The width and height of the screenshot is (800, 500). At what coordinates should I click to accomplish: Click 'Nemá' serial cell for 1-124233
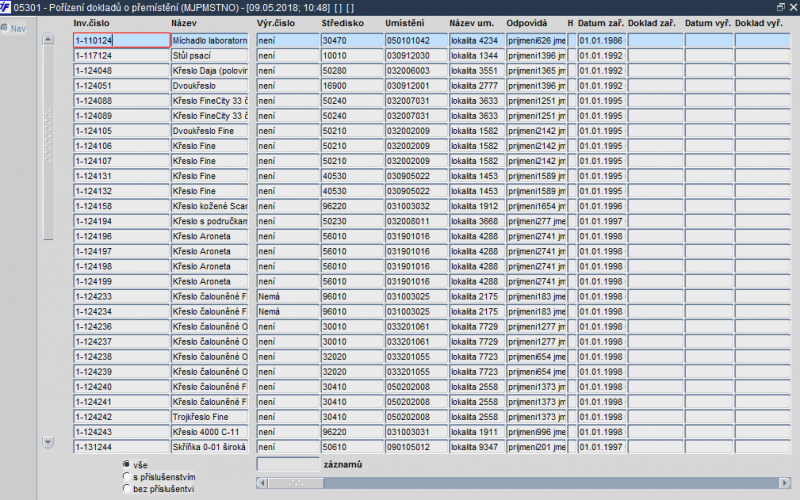(x=288, y=296)
